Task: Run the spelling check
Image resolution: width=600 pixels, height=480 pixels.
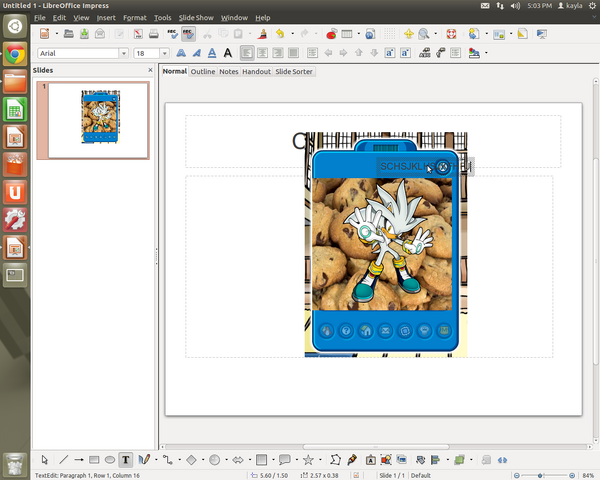Action: click(x=173, y=34)
